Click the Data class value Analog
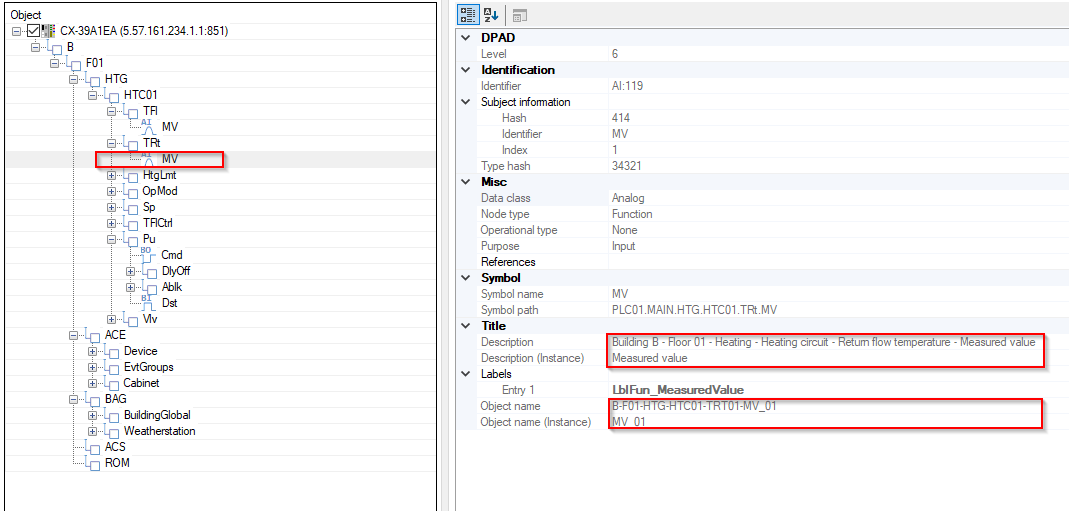The image size is (1069, 511). click(628, 198)
